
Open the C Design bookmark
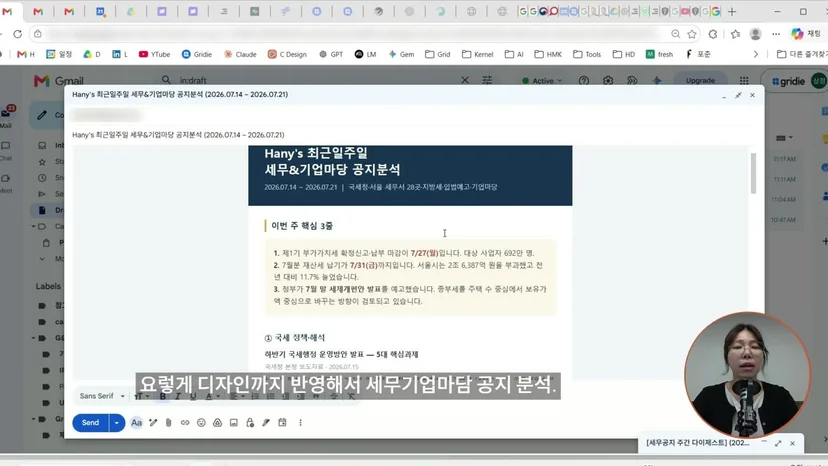point(287,54)
